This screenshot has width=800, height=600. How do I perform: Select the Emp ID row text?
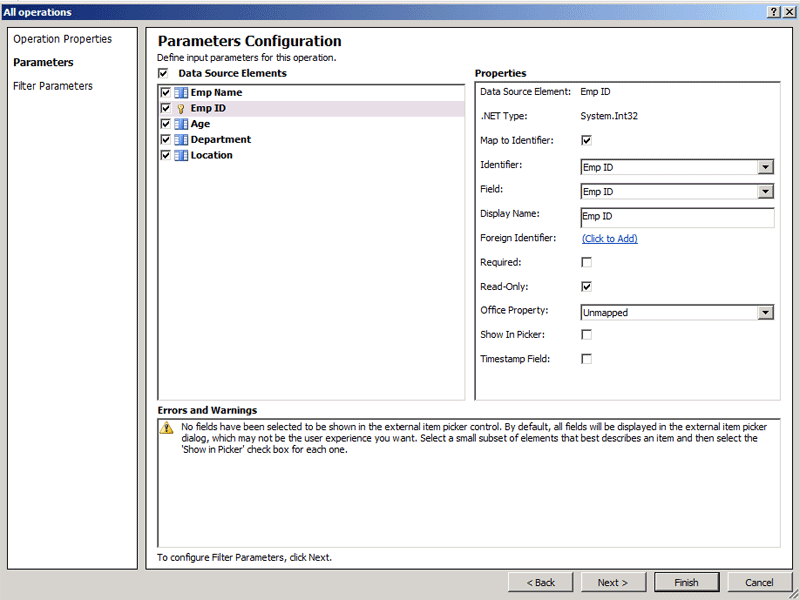click(208, 109)
